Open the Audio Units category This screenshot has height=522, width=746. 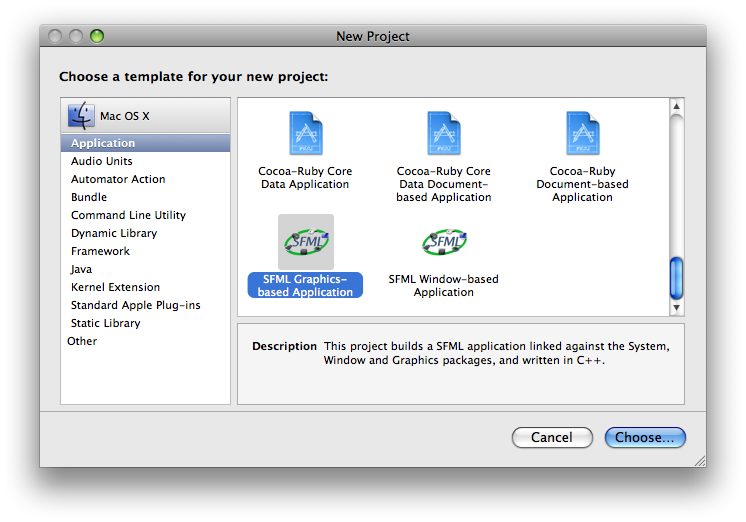(x=101, y=161)
